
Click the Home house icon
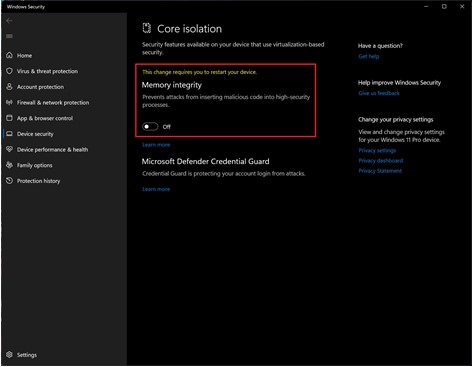pos(9,55)
